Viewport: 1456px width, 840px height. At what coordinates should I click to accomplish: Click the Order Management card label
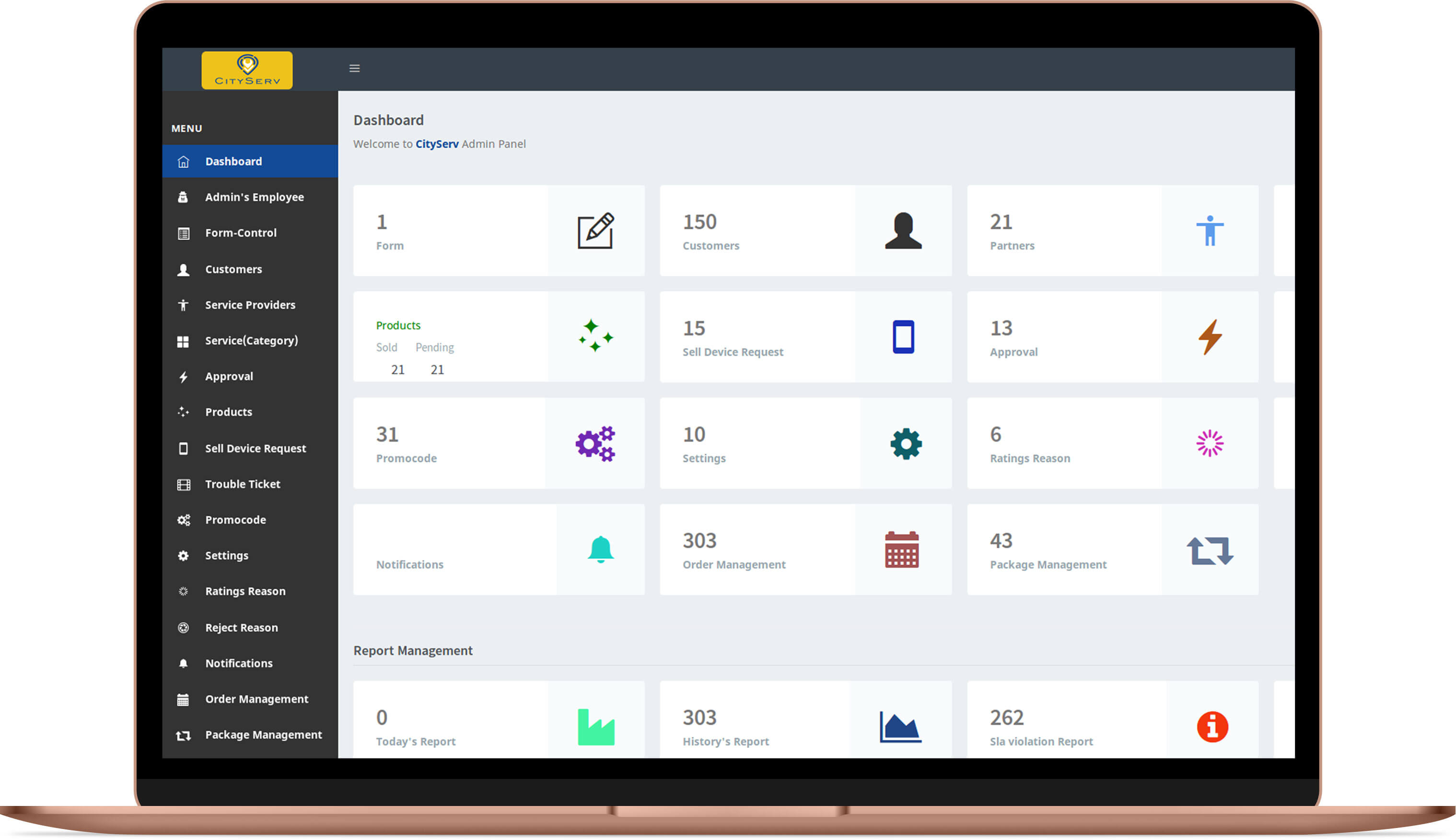pos(734,565)
